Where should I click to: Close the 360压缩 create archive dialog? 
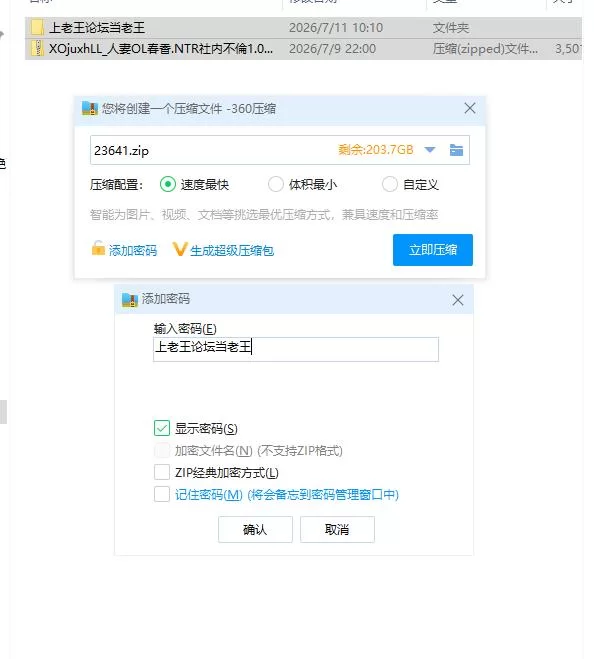pos(470,108)
